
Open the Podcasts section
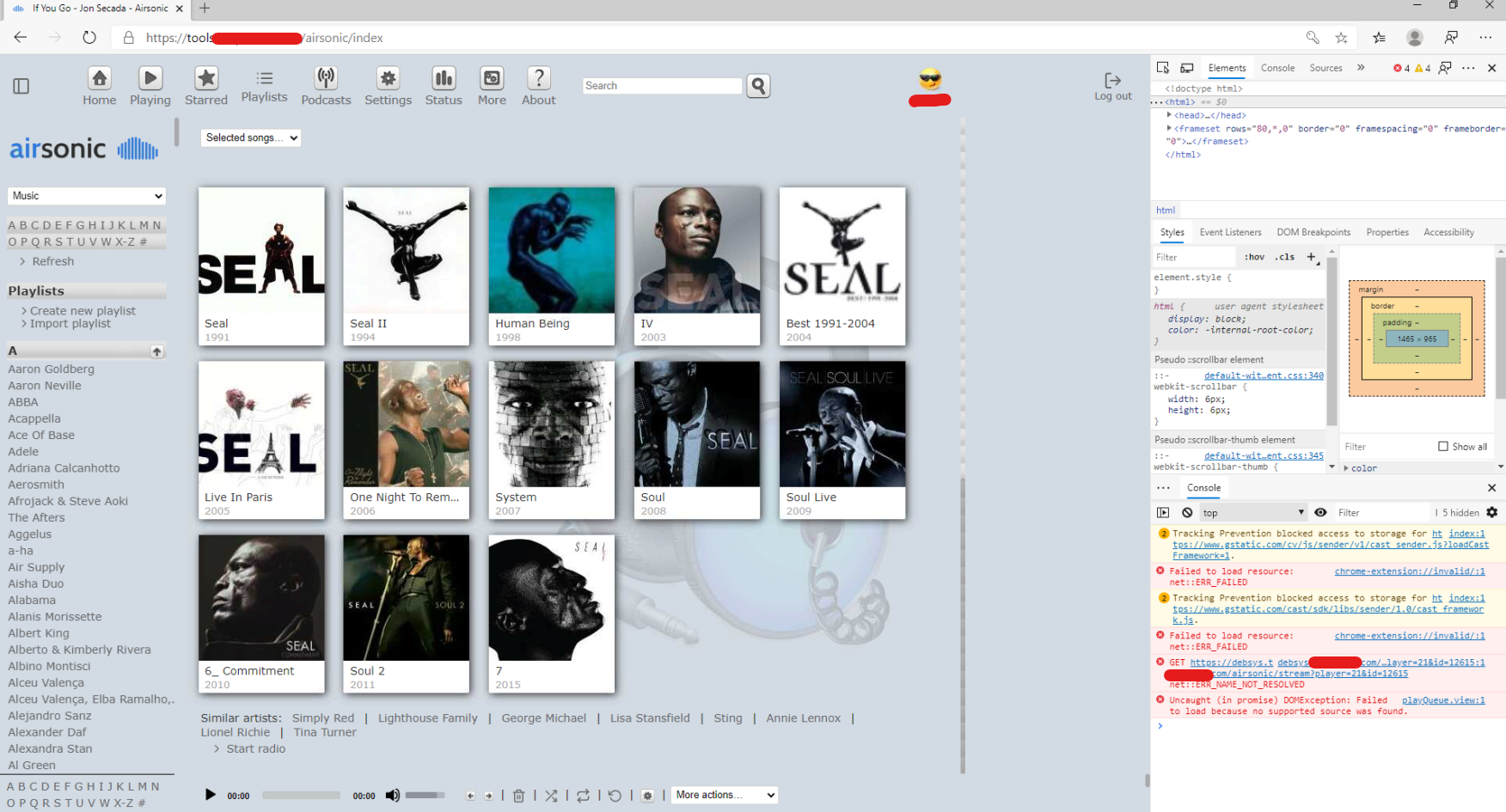pyautogui.click(x=326, y=86)
